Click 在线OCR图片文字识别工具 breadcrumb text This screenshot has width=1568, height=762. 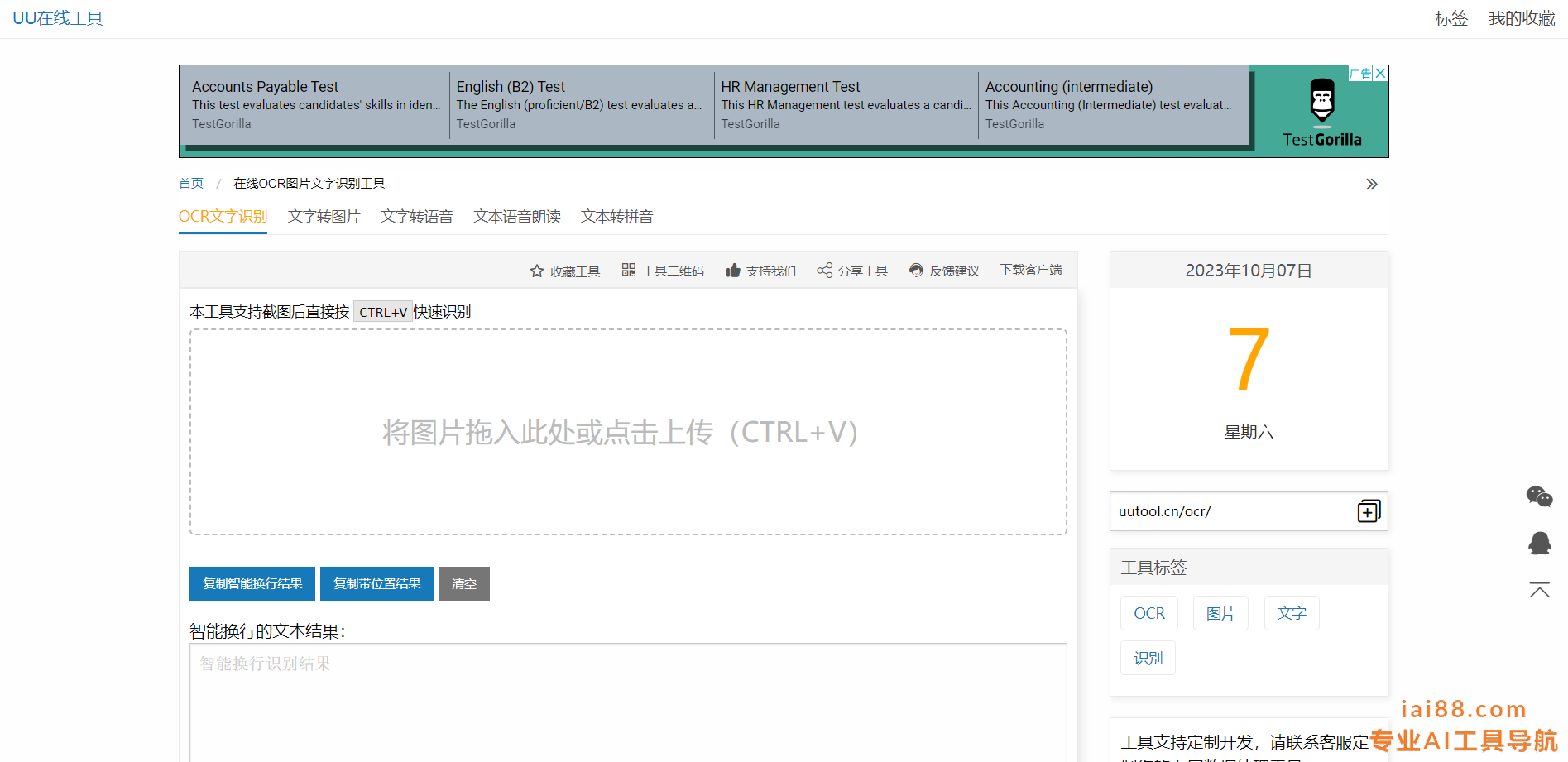tap(309, 184)
